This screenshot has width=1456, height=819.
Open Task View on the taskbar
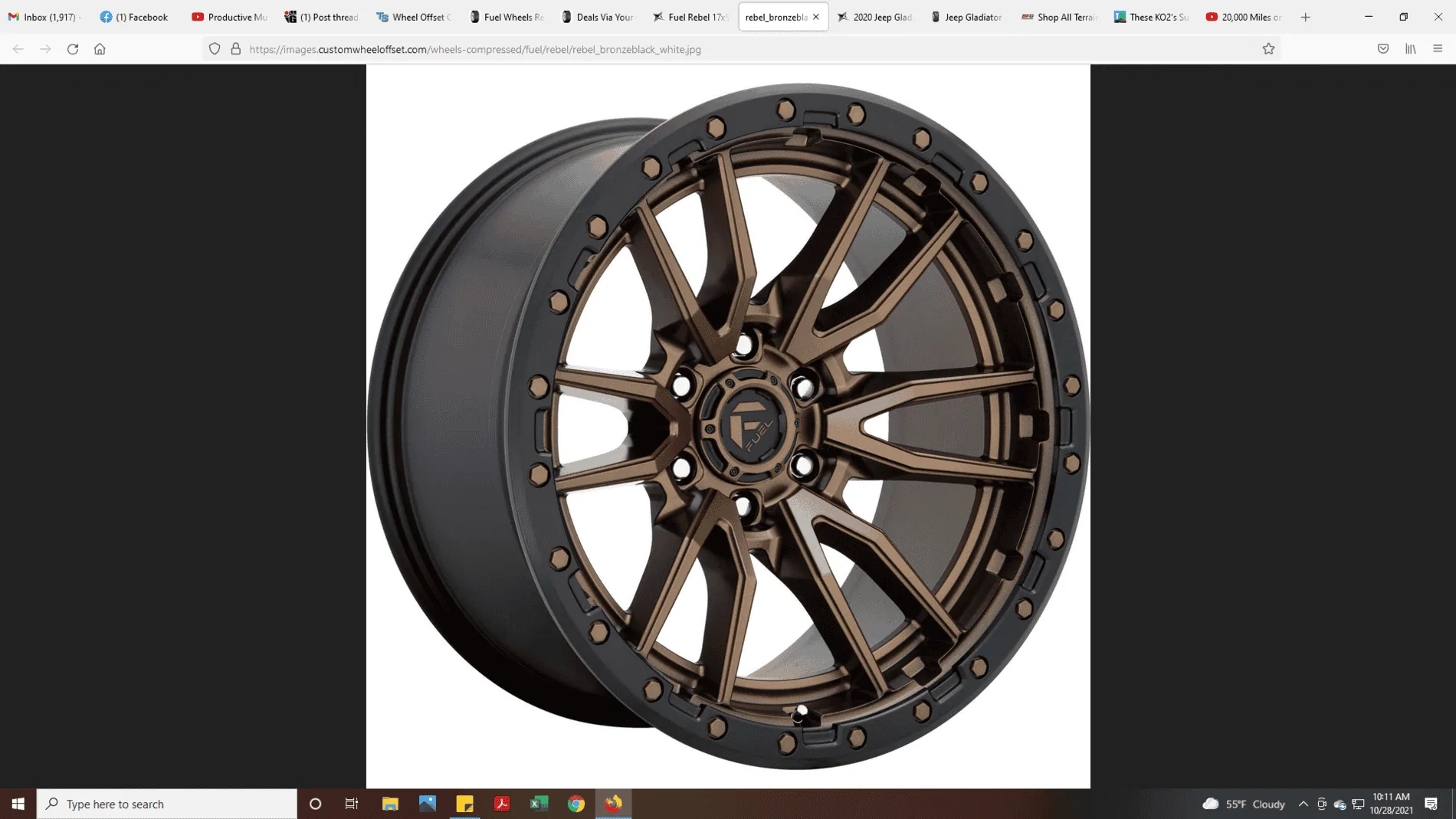pyautogui.click(x=352, y=804)
